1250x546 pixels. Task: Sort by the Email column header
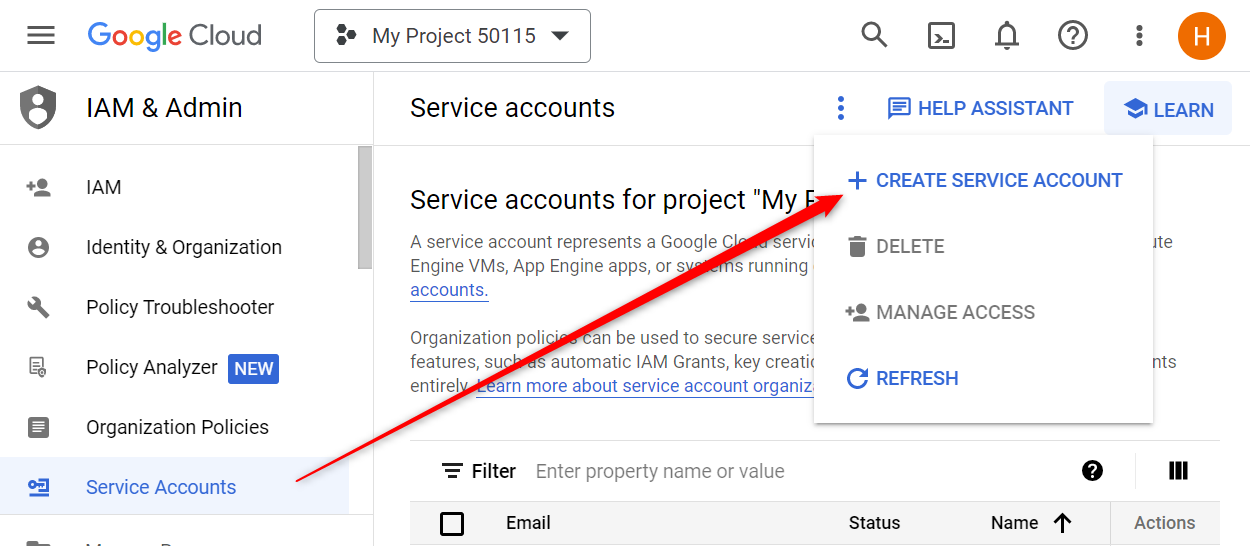(528, 523)
